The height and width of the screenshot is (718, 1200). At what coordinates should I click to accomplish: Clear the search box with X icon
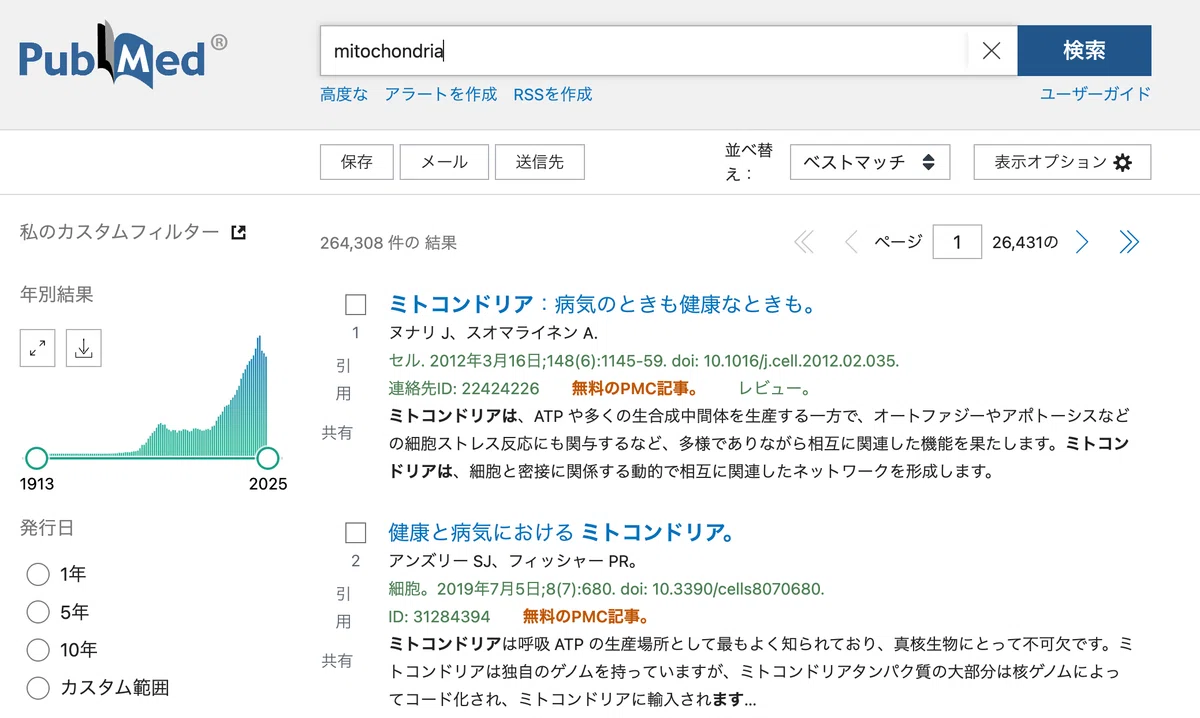tap(991, 51)
